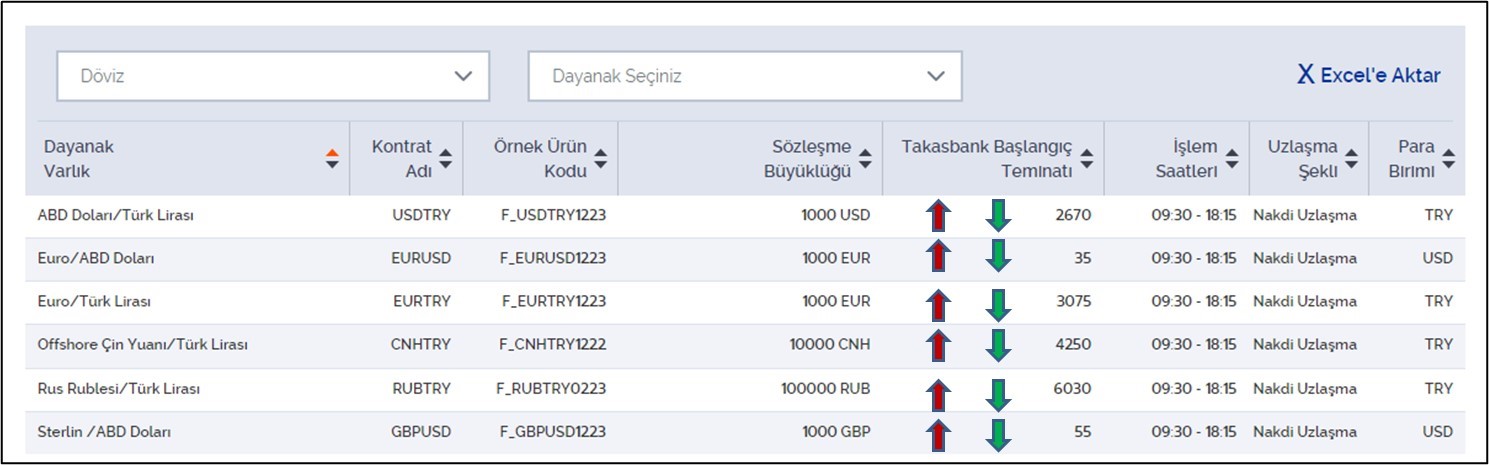Sort by Sözleşme Büyüklüğü column
1489x465 pixels.
pyautogui.click(x=866, y=158)
